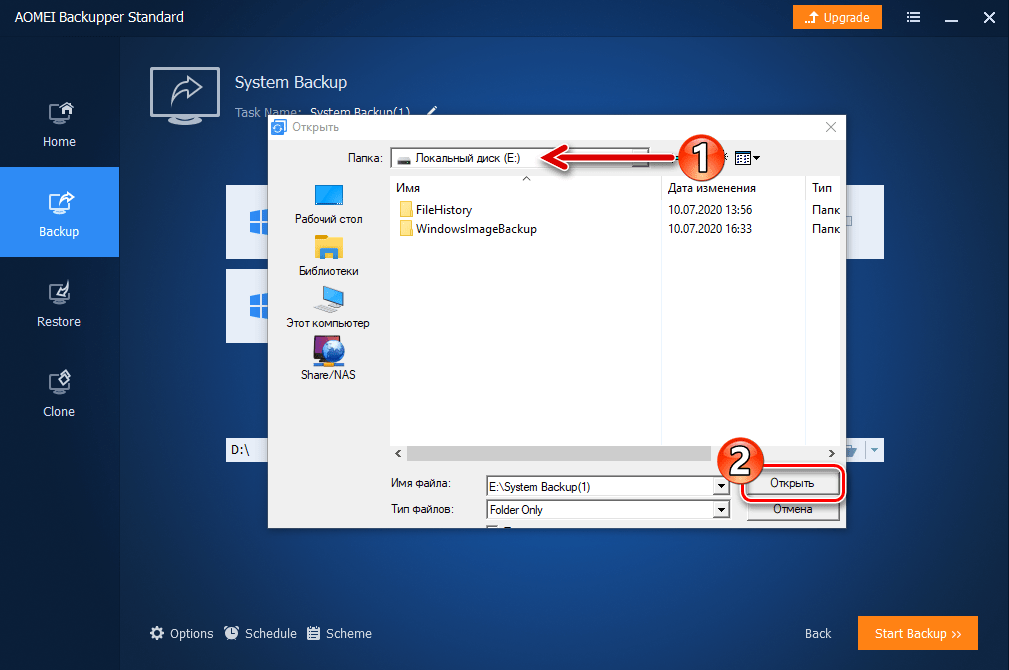Click the Upgrade button

click(837, 17)
